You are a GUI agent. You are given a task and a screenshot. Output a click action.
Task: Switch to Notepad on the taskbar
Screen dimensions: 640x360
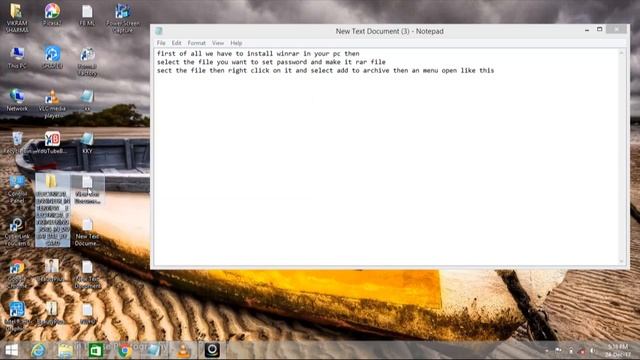pos(154,350)
